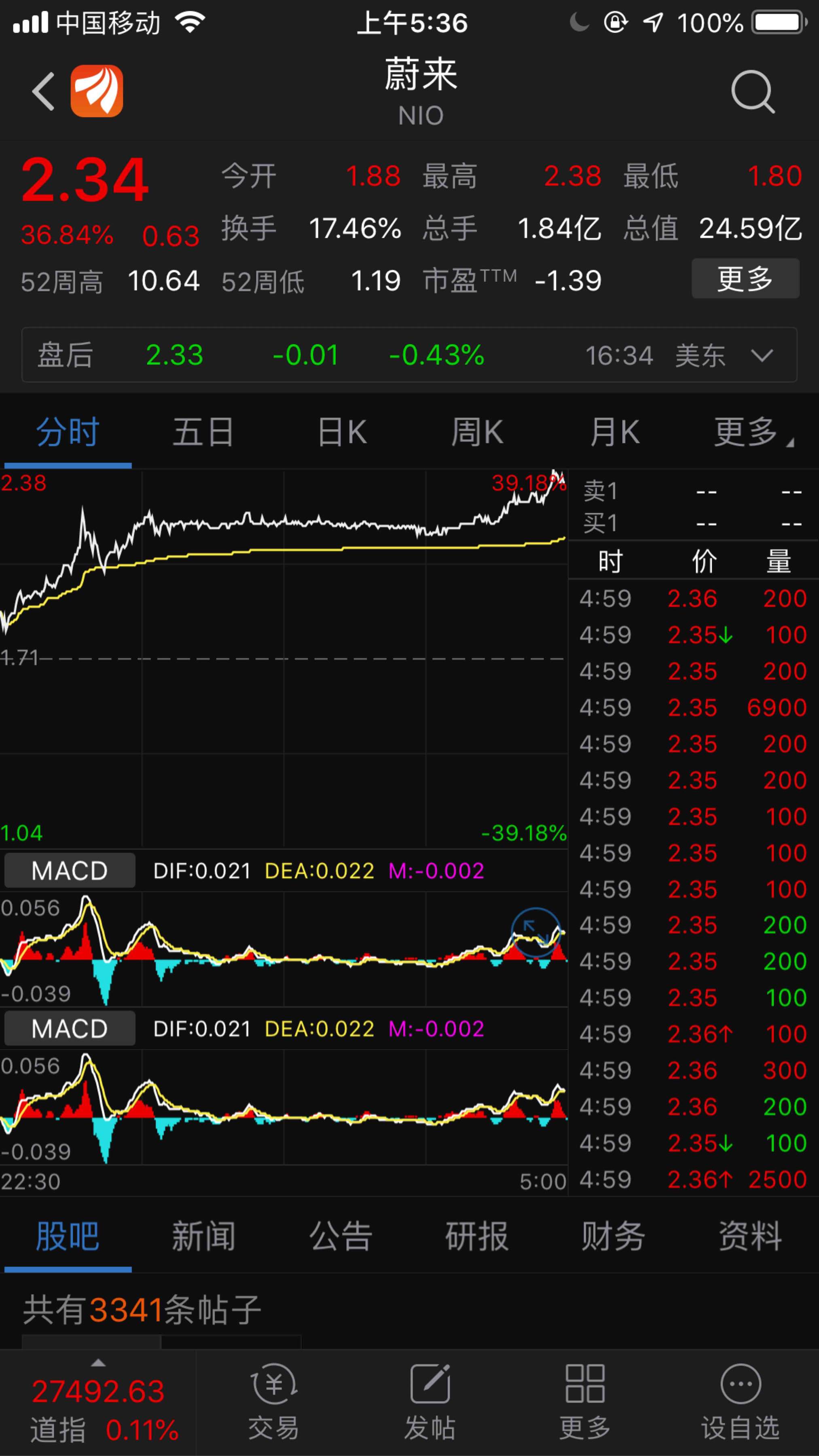
Task: Expand the 美东 timezone dropdown chevron
Action: pos(762,356)
